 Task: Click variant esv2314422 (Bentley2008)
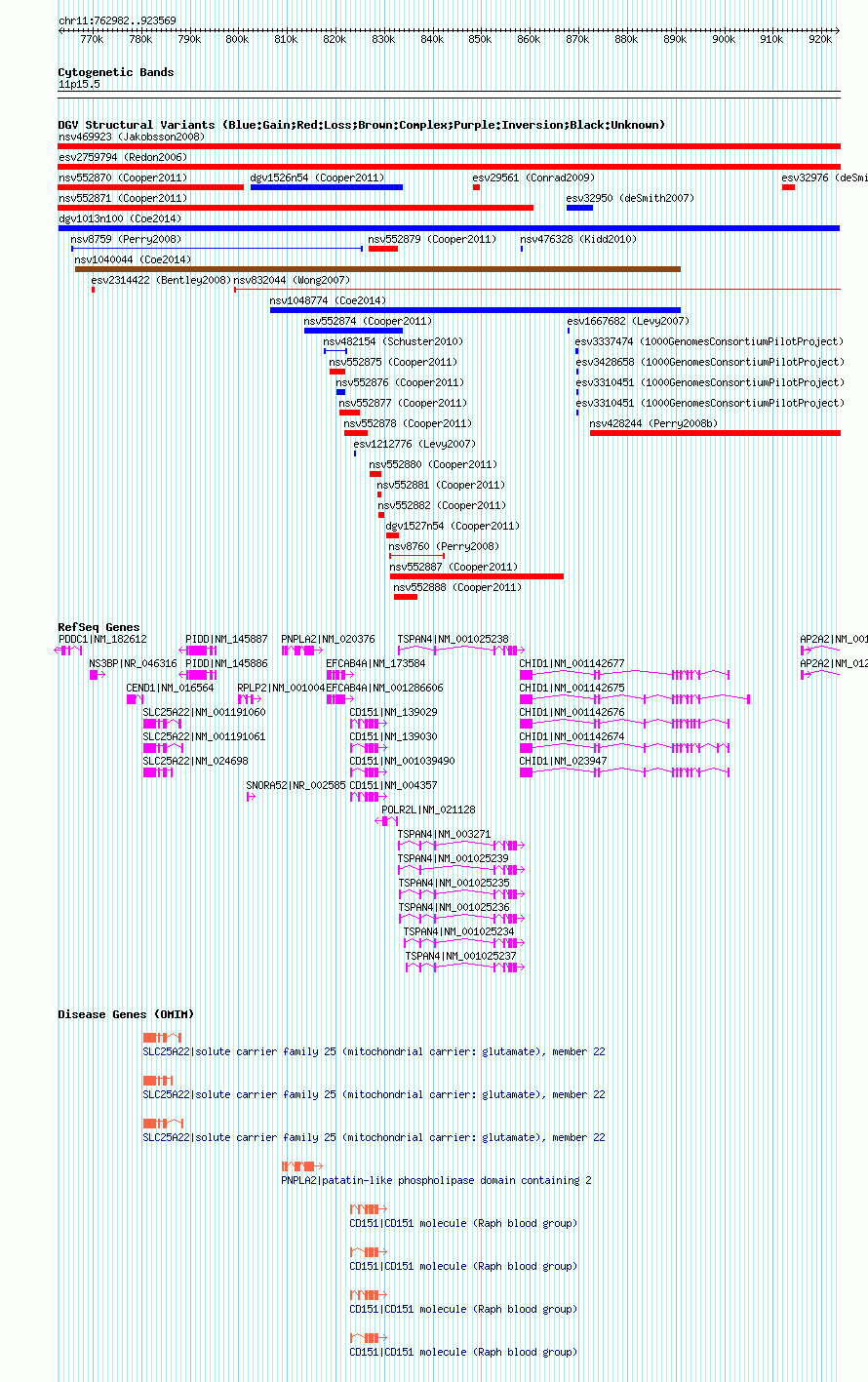(x=161, y=280)
